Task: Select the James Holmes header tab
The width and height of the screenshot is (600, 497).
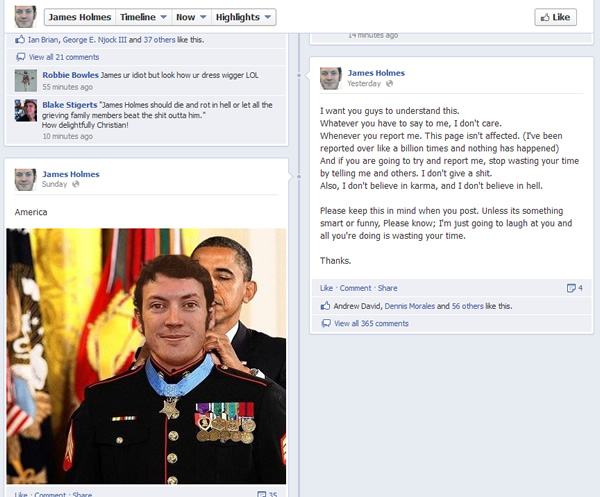Action: (x=80, y=17)
